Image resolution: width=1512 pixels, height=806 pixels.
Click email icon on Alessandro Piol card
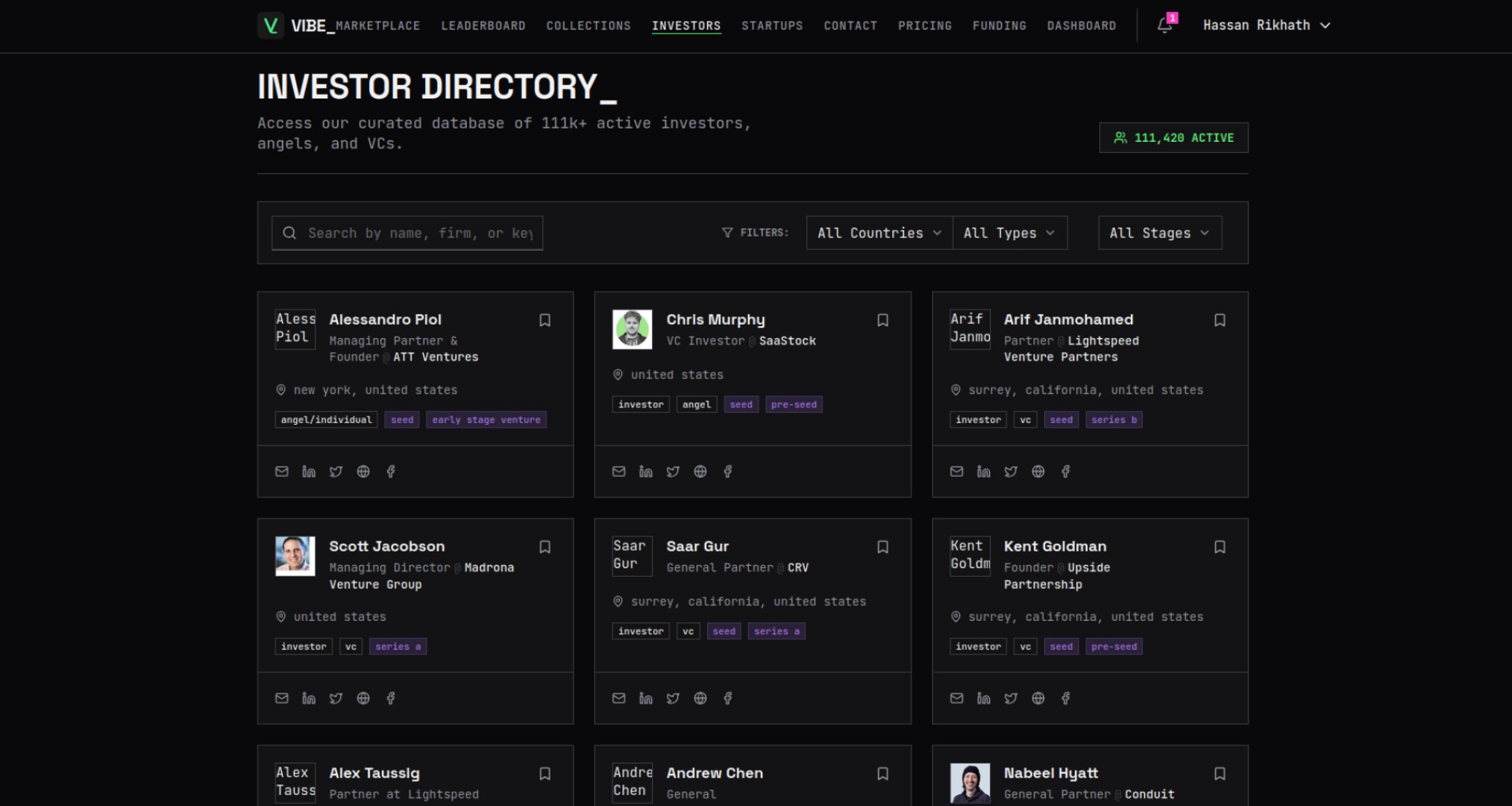(x=281, y=472)
